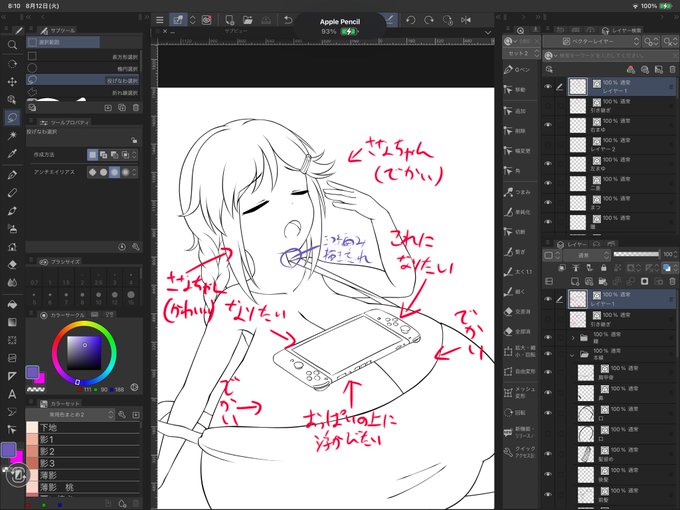Select the Lasso selection tool in toolbar
The image size is (680, 510).
12,117
